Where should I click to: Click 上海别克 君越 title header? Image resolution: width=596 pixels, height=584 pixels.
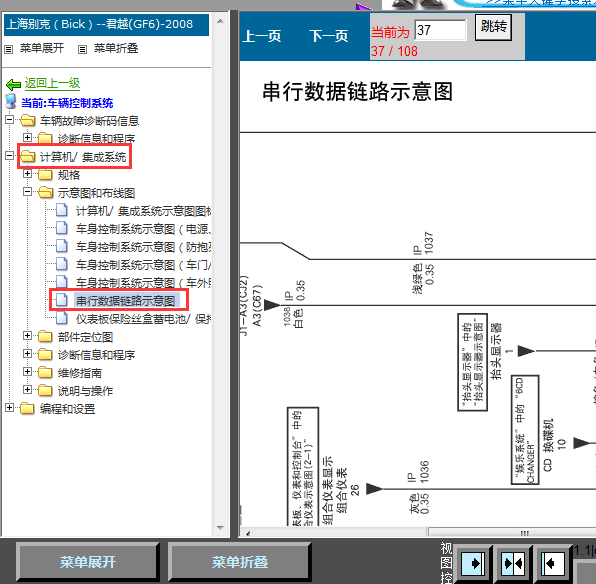point(106,25)
